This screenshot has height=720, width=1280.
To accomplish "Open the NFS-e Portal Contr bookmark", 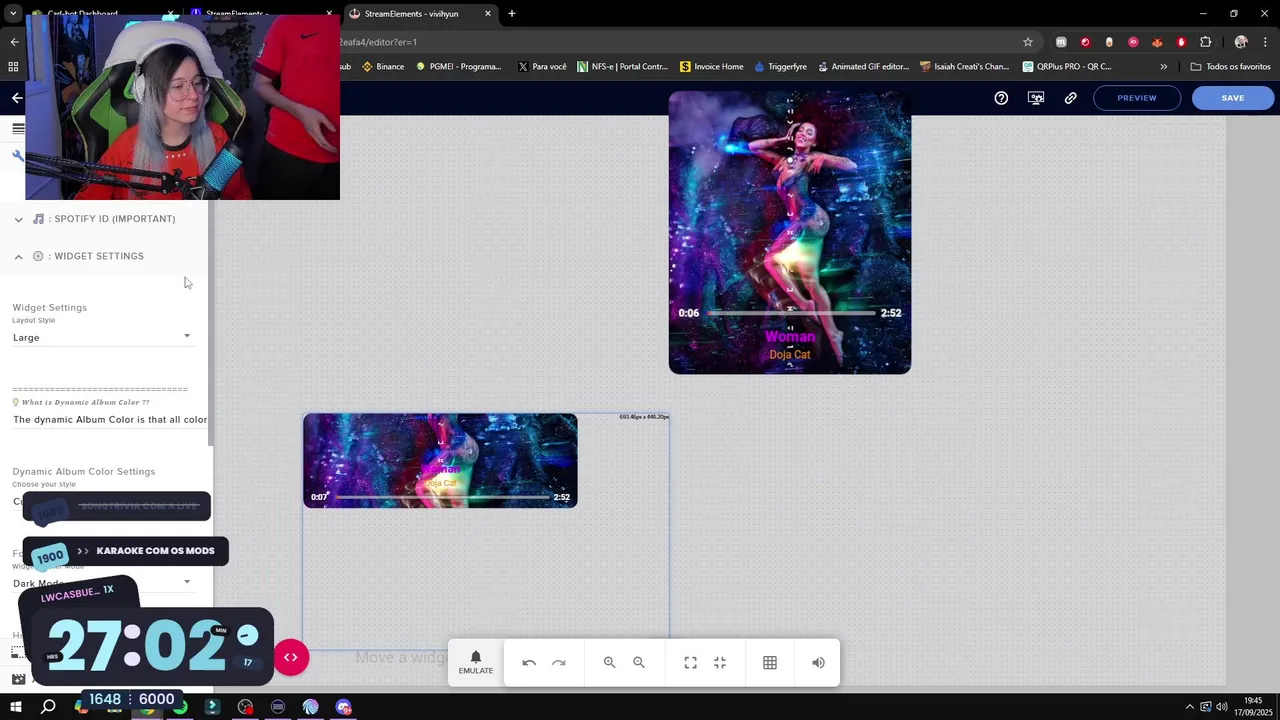I will coord(623,67).
